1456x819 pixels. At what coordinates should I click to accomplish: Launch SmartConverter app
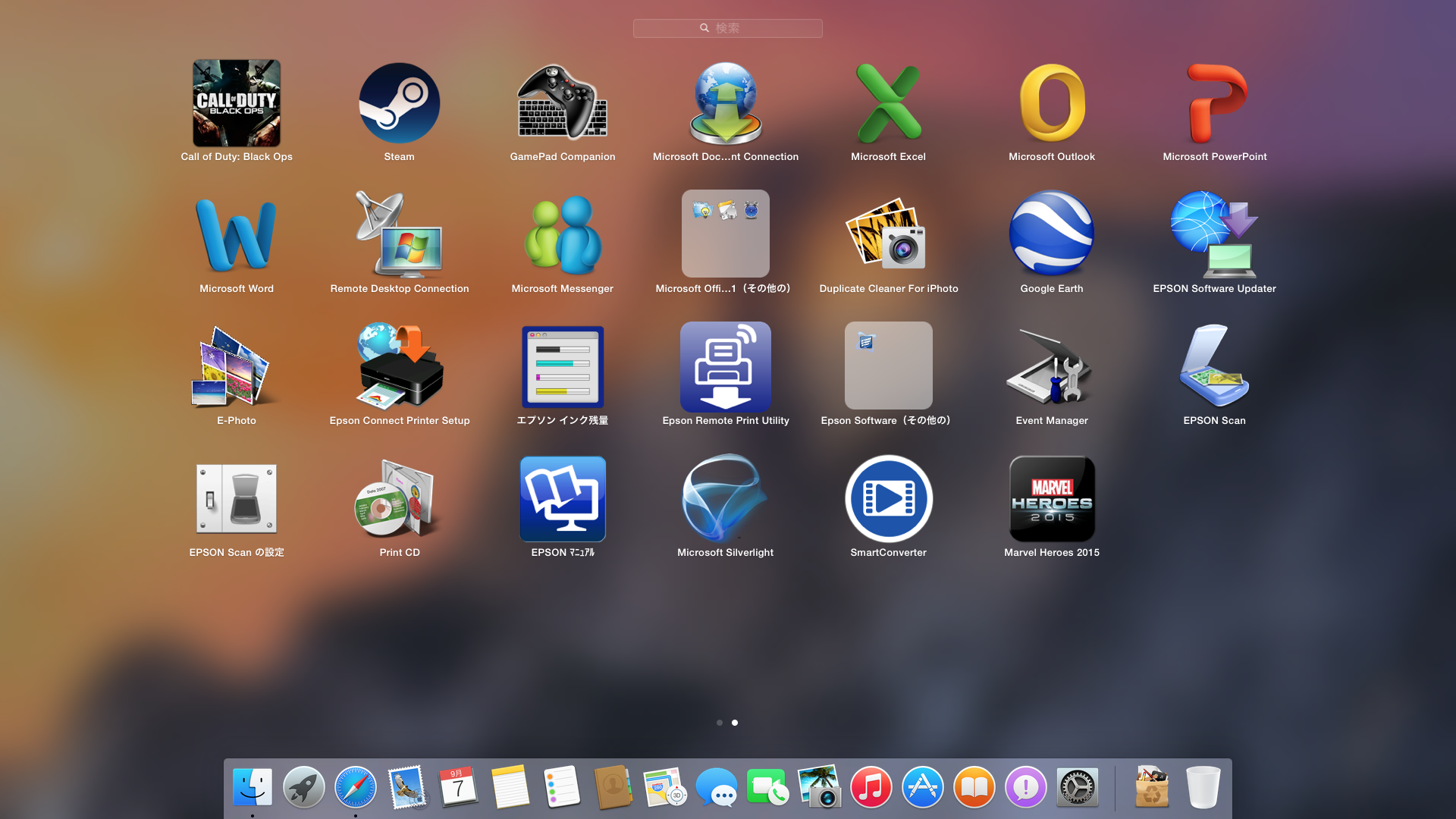tap(888, 498)
